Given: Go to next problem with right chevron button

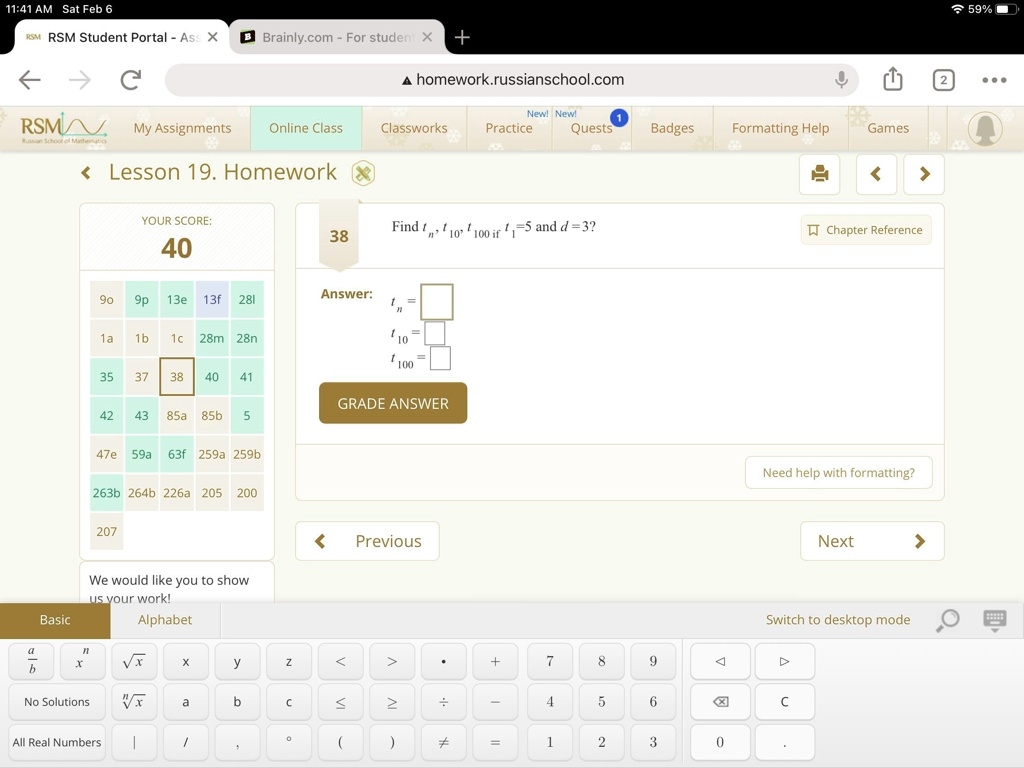Looking at the screenshot, I should 924,174.
